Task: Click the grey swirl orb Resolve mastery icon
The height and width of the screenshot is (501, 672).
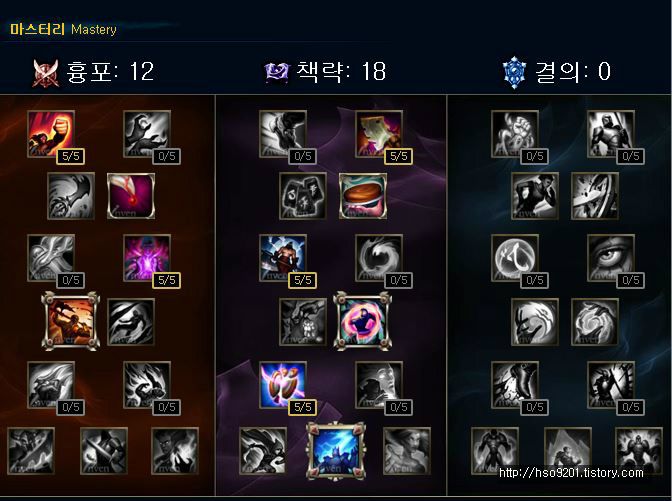Action: coord(515,258)
